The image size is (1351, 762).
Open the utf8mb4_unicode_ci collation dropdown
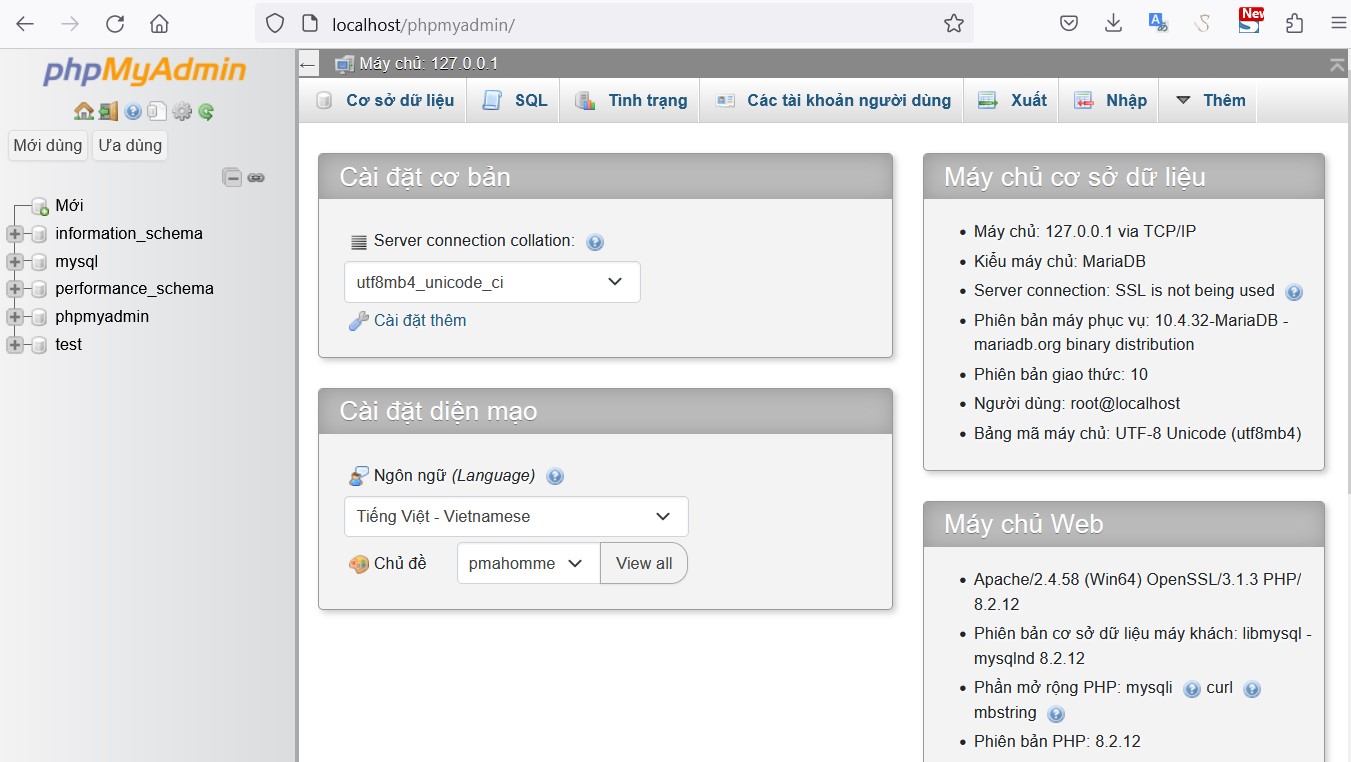pos(492,282)
